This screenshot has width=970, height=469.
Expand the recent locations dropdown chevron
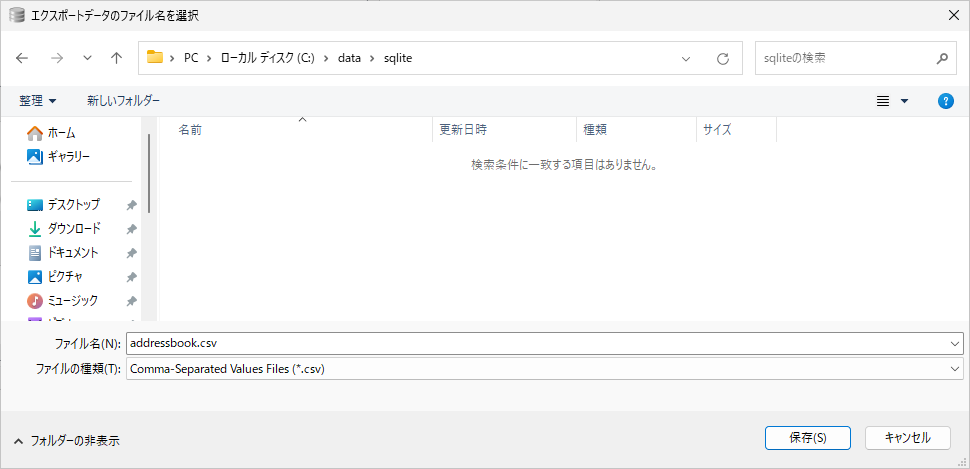[88, 59]
